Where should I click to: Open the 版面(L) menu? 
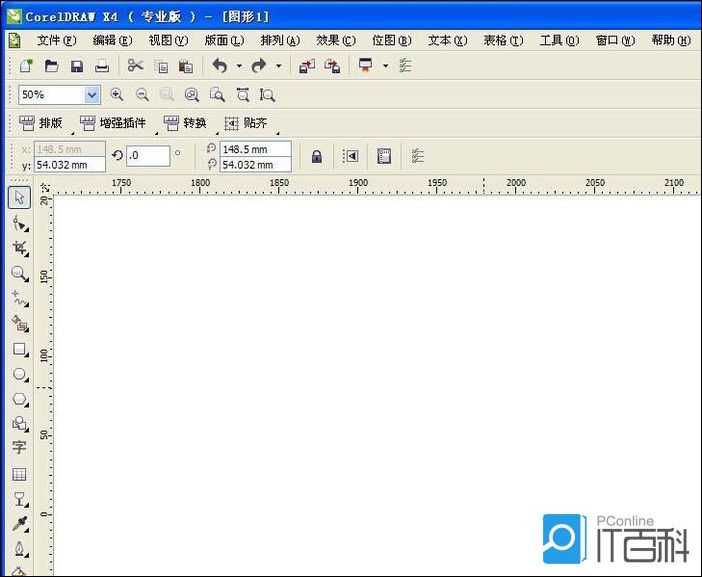point(224,41)
